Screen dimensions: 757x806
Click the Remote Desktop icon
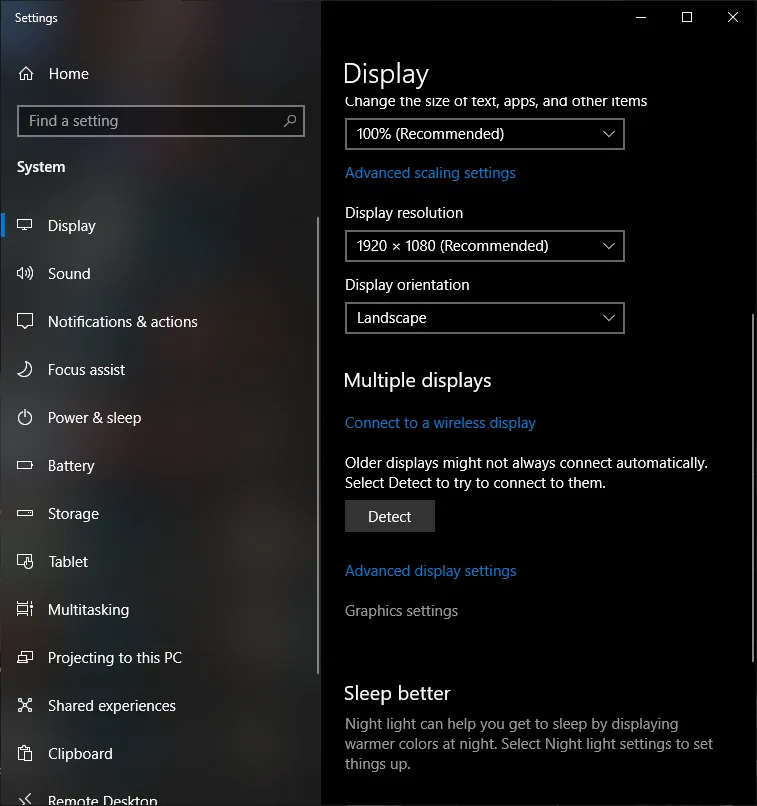(25, 799)
